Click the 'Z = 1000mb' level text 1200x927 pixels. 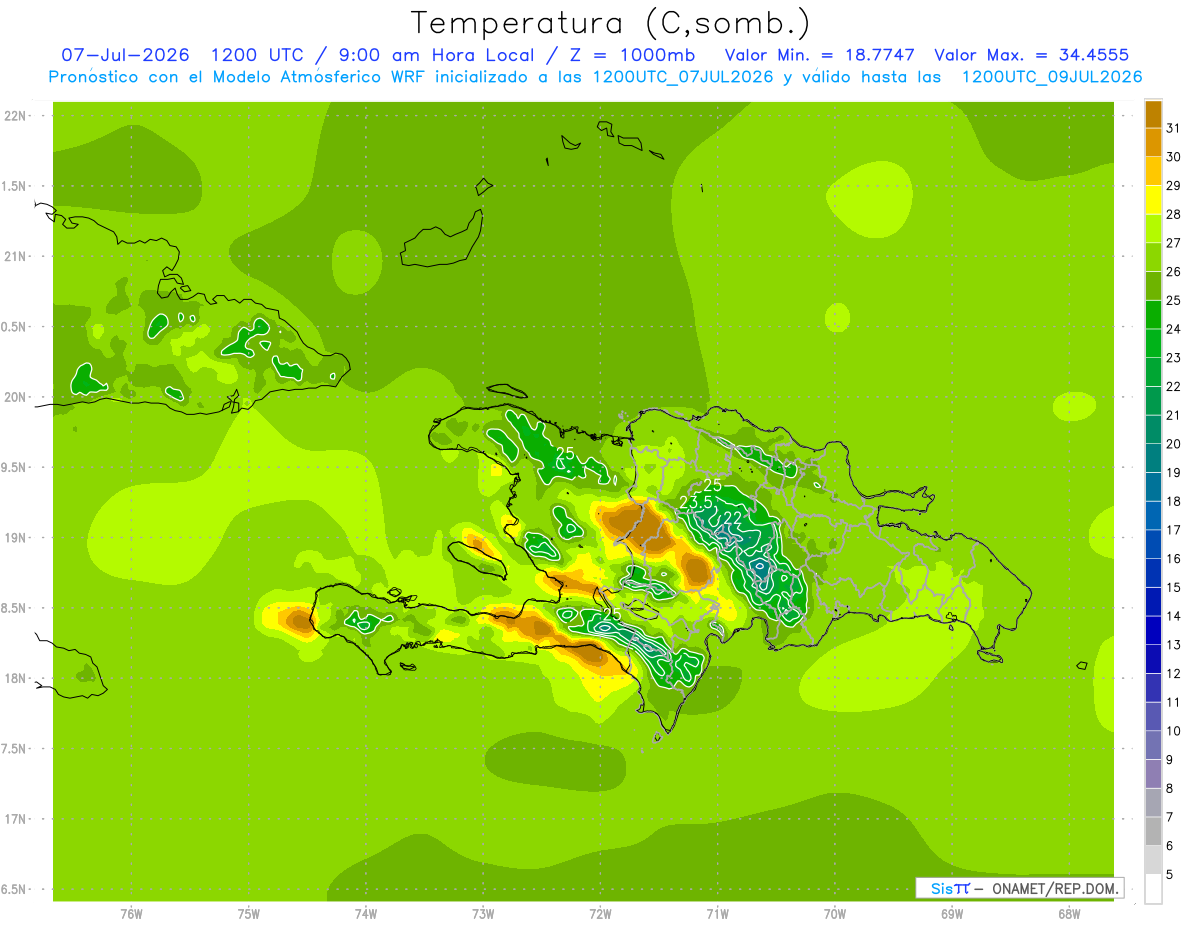[635, 55]
